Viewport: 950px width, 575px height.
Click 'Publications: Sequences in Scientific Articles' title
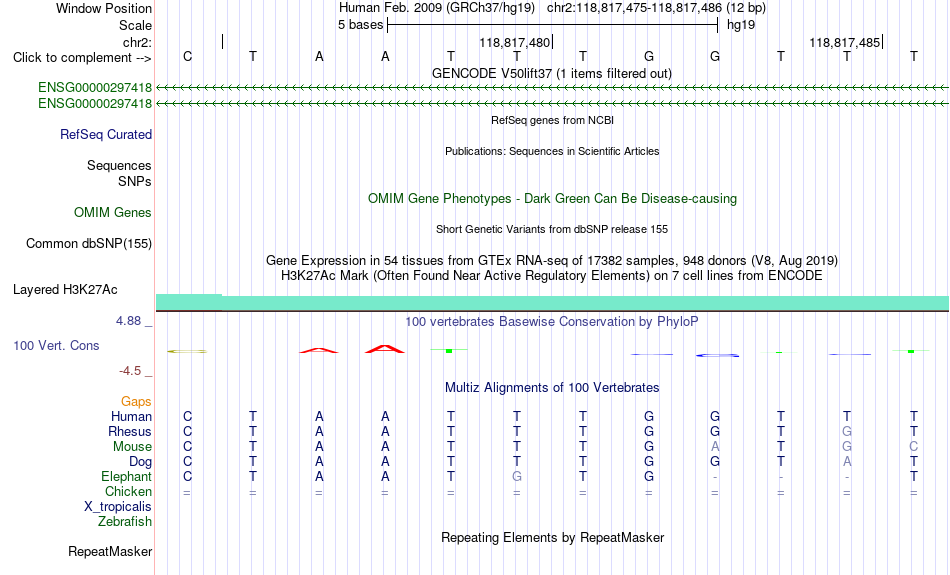[552, 151]
